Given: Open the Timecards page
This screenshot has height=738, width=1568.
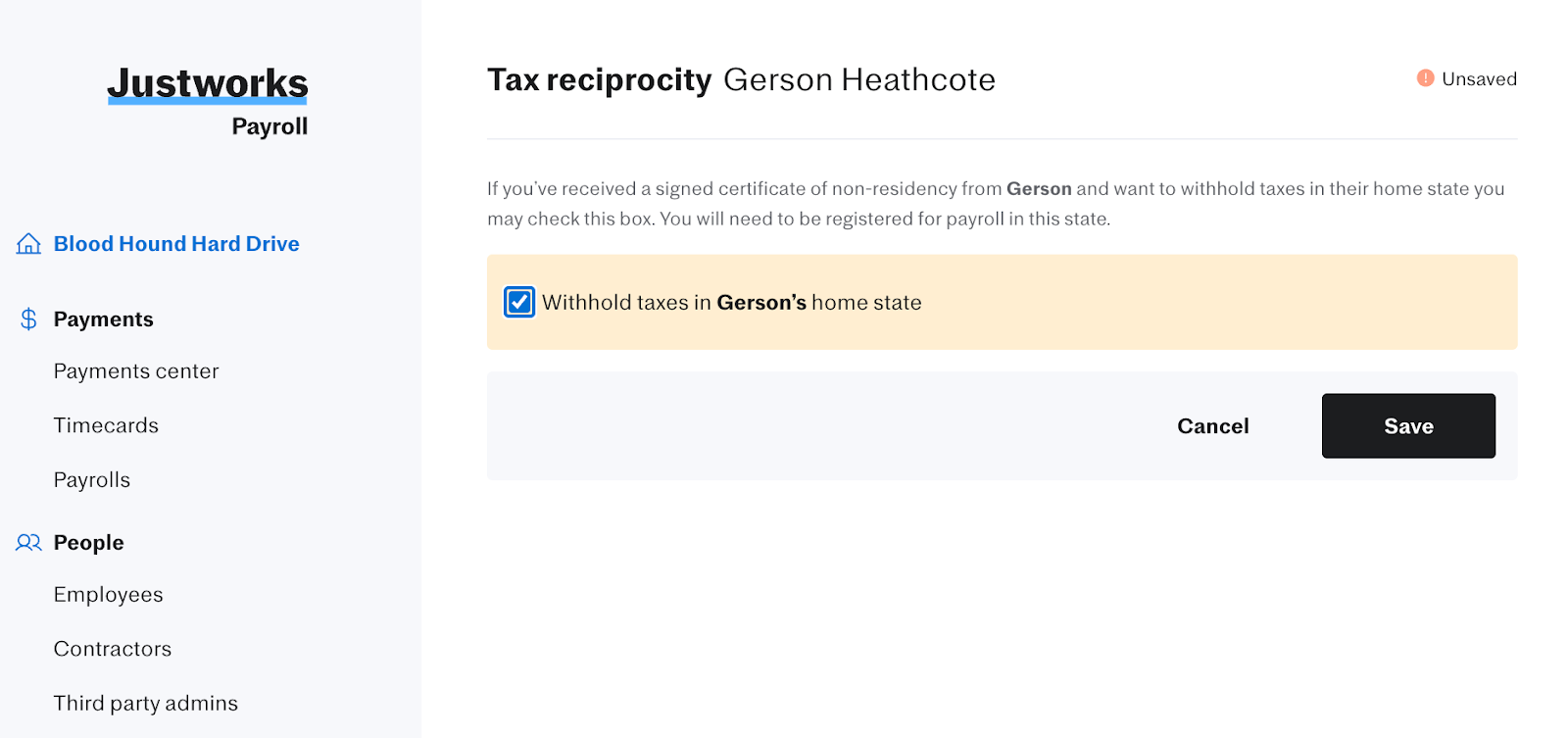Looking at the screenshot, I should pos(106,425).
